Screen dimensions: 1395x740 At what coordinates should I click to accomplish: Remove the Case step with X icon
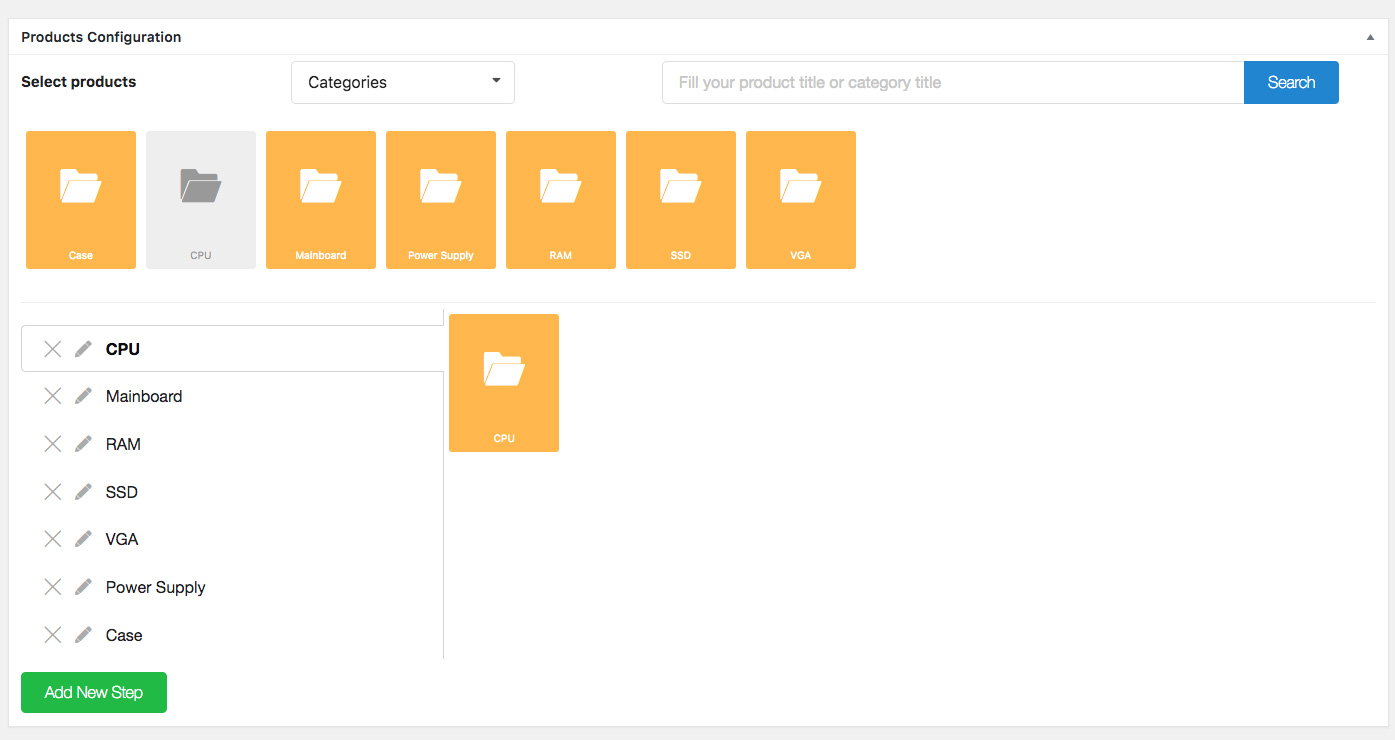[x=53, y=635]
